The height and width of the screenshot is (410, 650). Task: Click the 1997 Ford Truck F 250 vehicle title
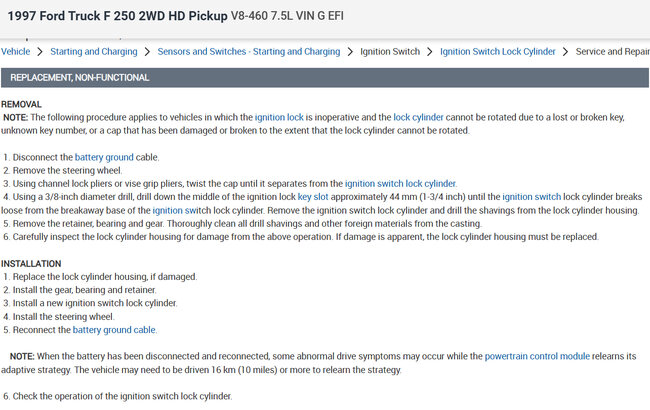[x=116, y=16]
